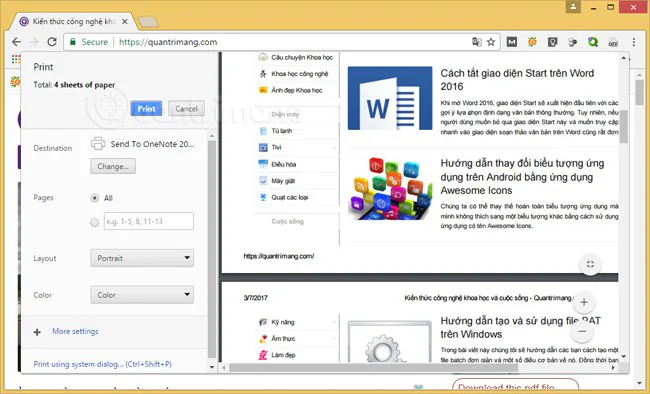The width and height of the screenshot is (650, 394).
Task: Expand More settings
Action: (75, 331)
